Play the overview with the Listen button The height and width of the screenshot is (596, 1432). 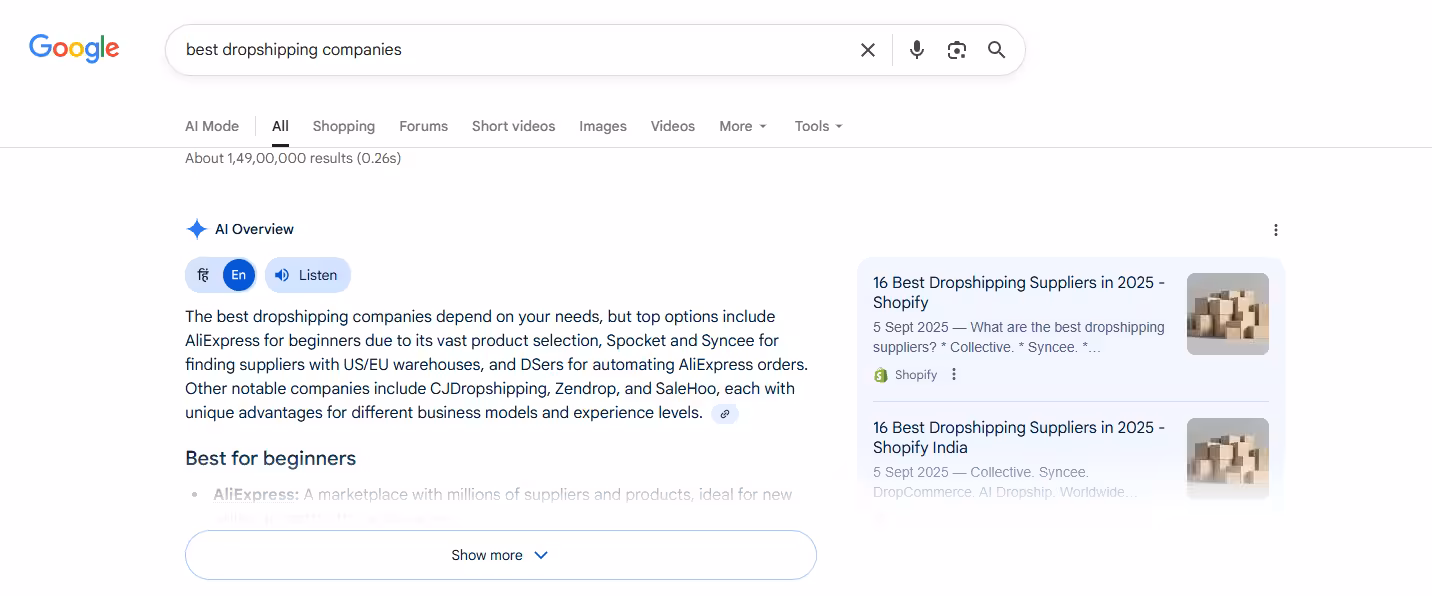pos(308,275)
